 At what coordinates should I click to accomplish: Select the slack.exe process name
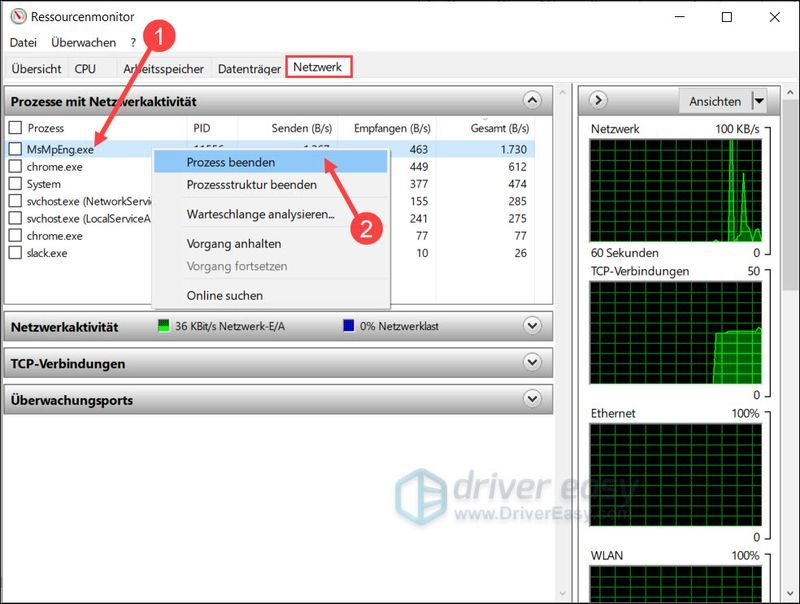[47, 253]
